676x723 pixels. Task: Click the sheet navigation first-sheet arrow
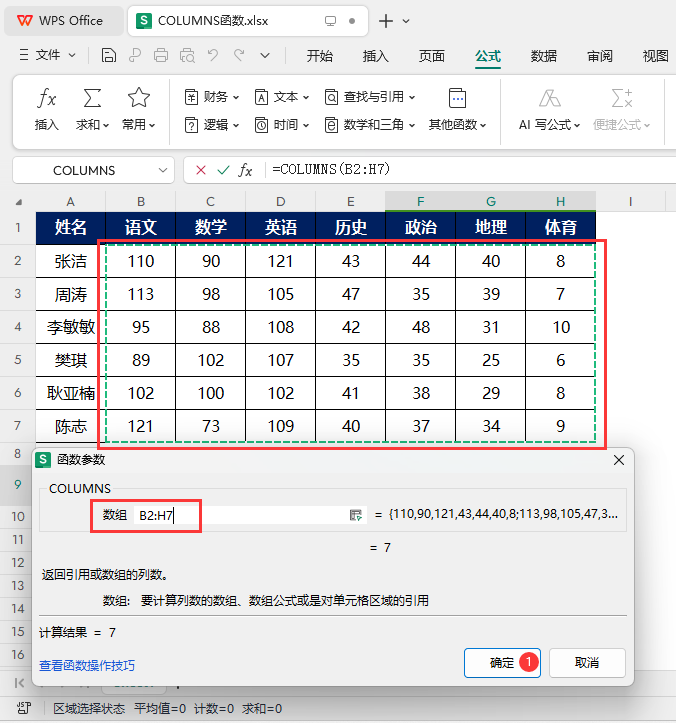click(19, 682)
